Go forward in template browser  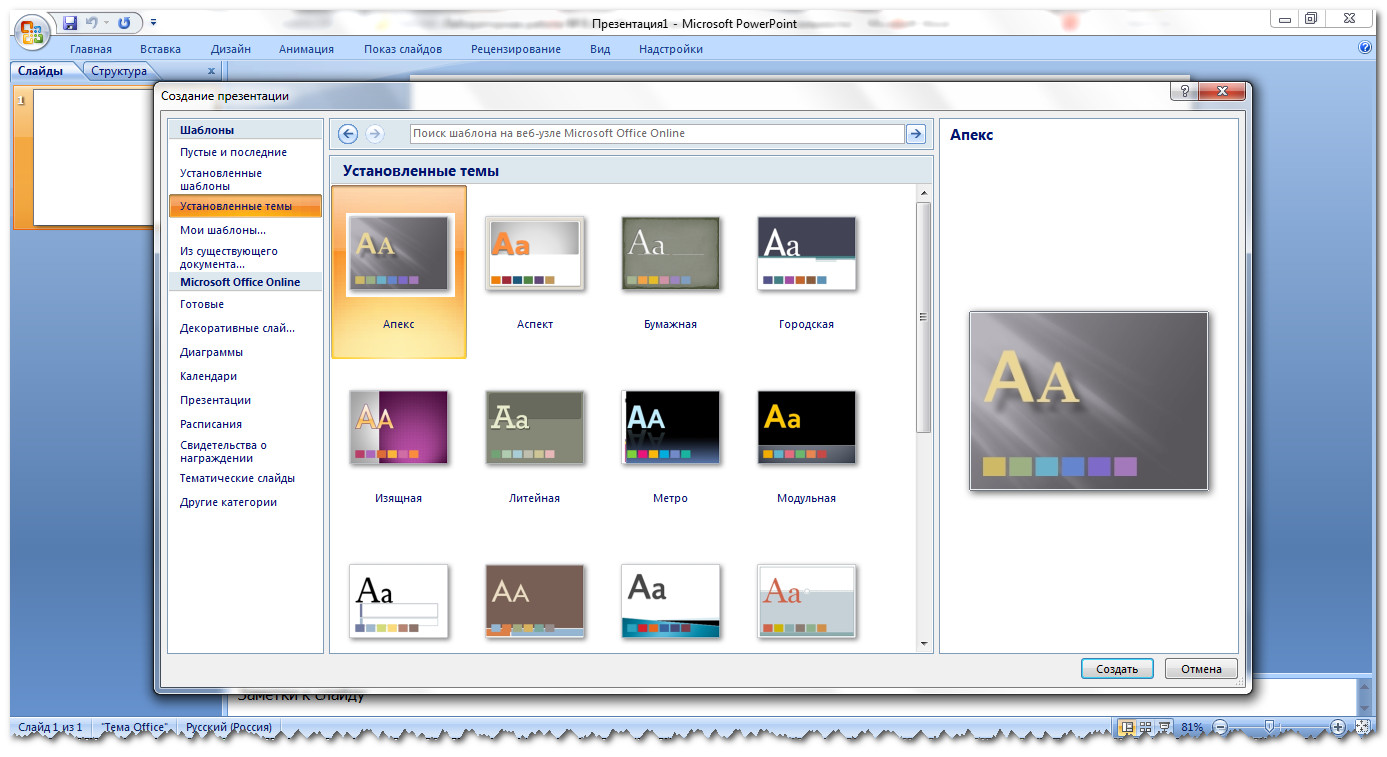[x=375, y=134]
